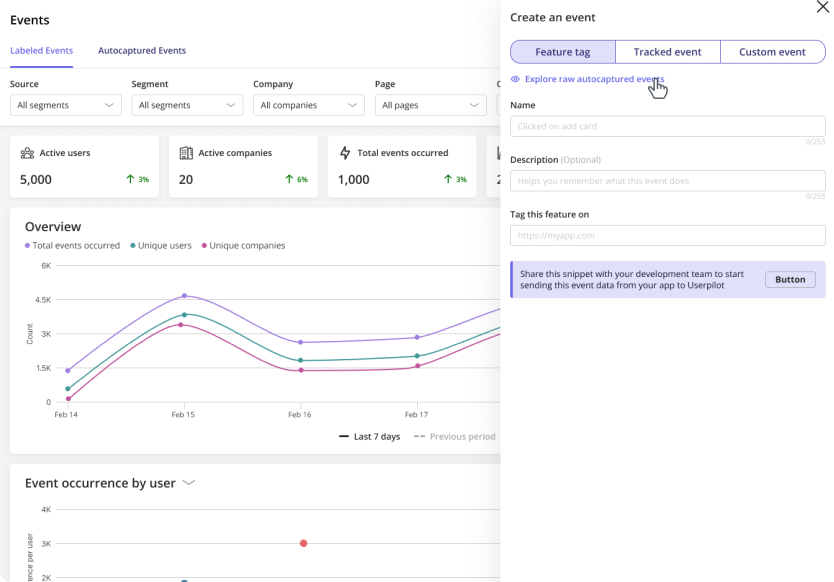The image size is (834, 582).
Task: Click the event Name input field
Action: [x=667, y=126]
